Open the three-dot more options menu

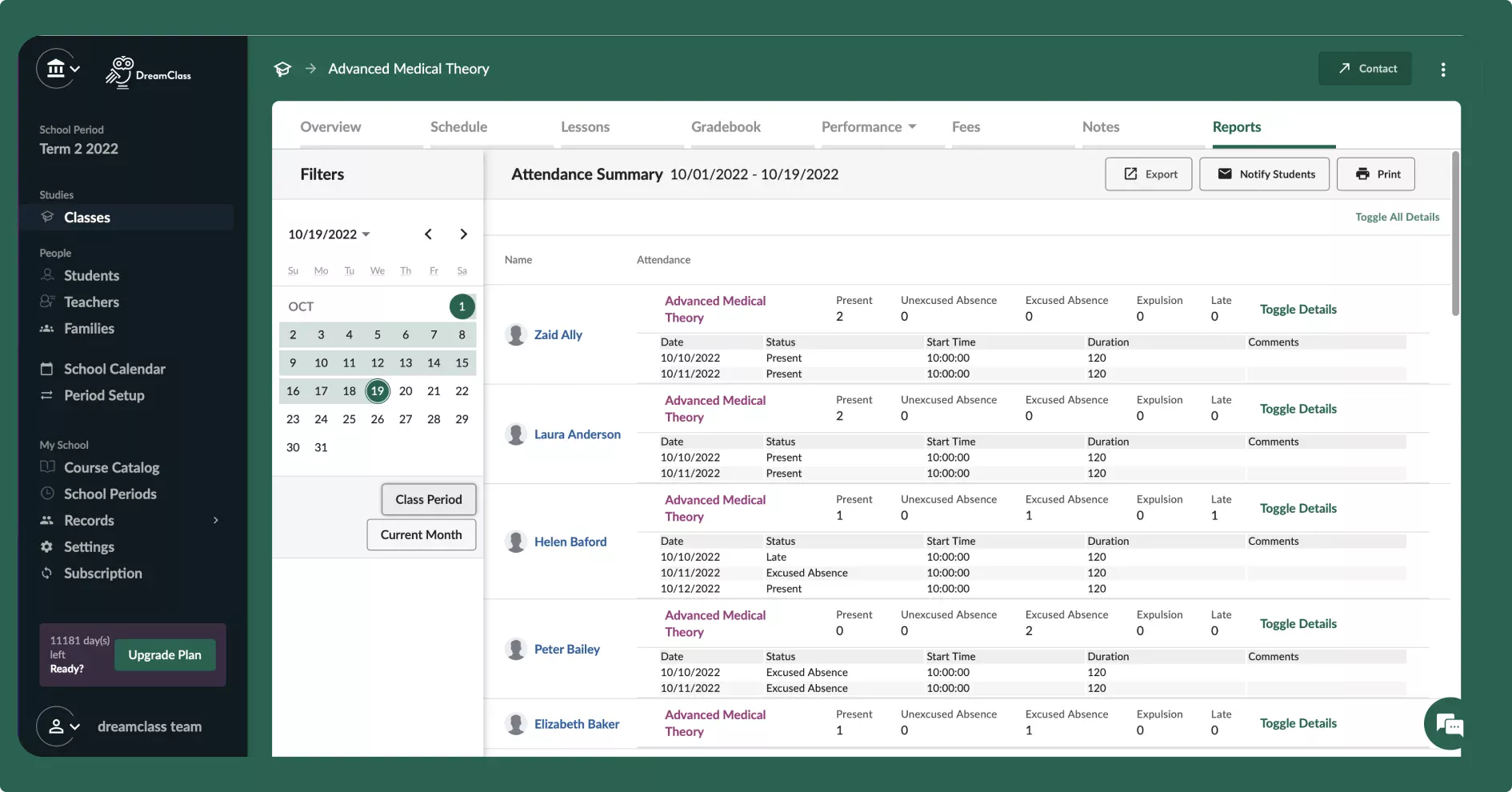tap(1442, 70)
